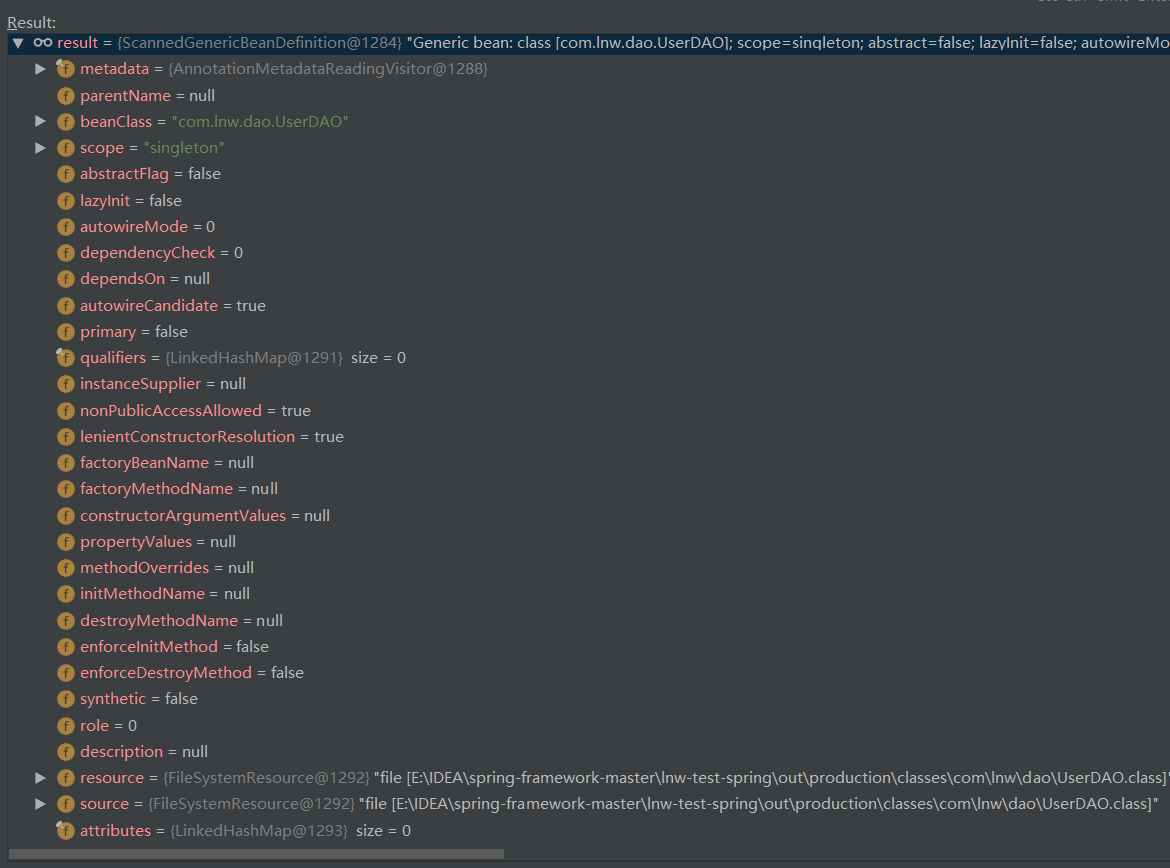The width and height of the screenshot is (1170, 868).
Task: Select the 'parentName = null' row
Action: 147,96
